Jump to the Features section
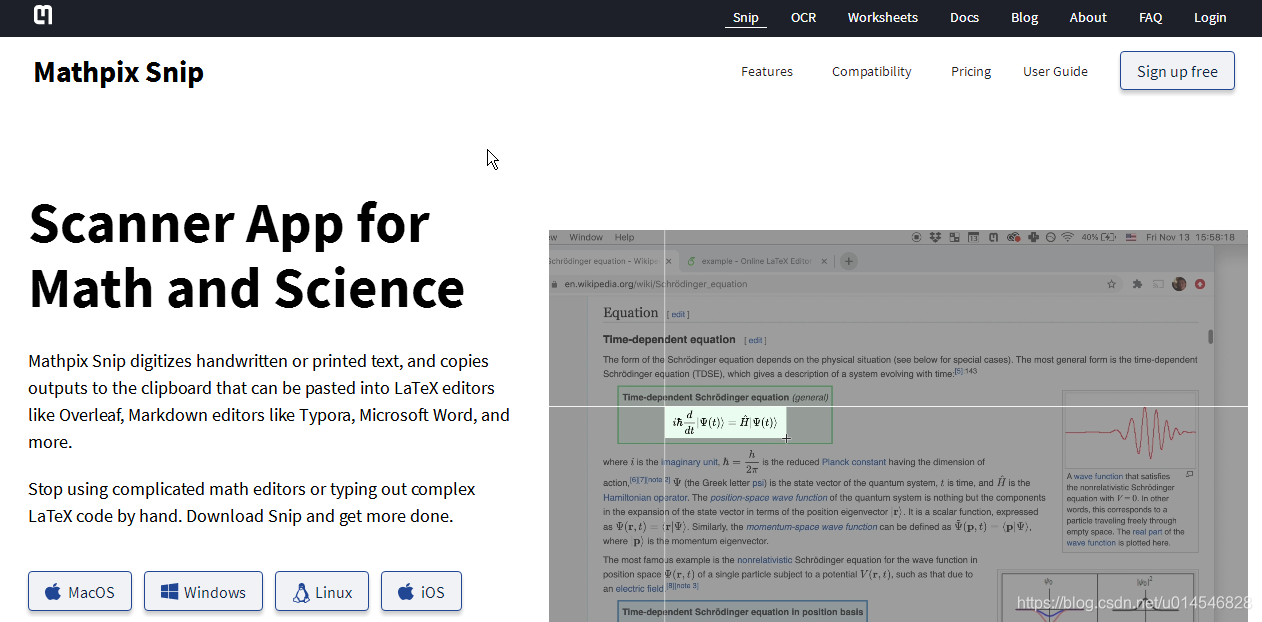Image resolution: width=1262 pixels, height=622 pixels. pyautogui.click(x=767, y=71)
